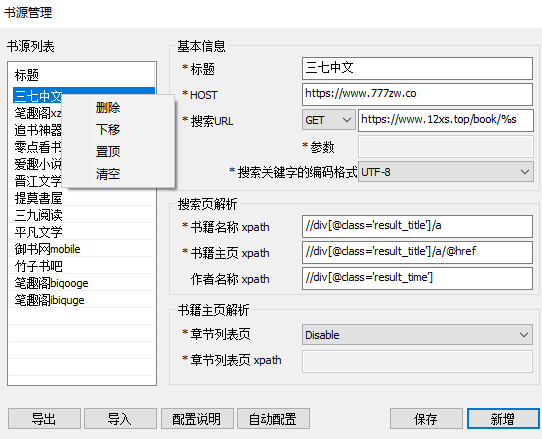The image size is (542, 439).
Task: Choose 置顶 from the context menu
Action: tap(108, 151)
